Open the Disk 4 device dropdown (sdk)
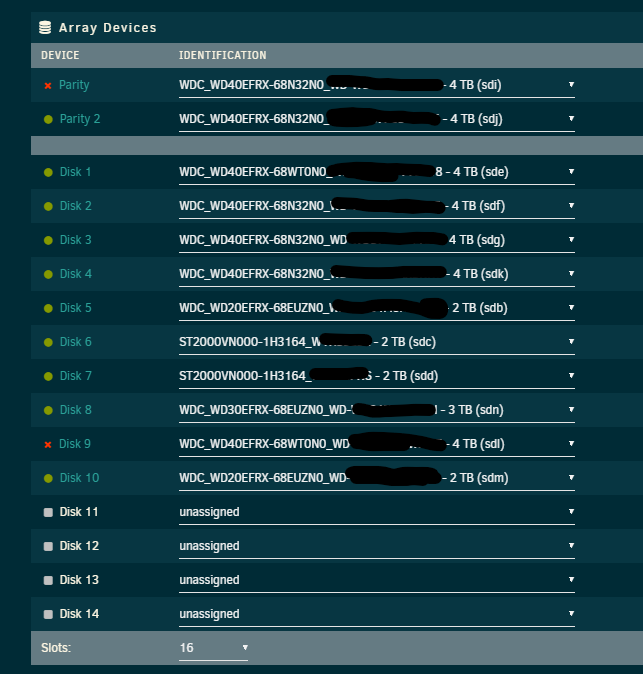The width and height of the screenshot is (643, 674). (377, 274)
